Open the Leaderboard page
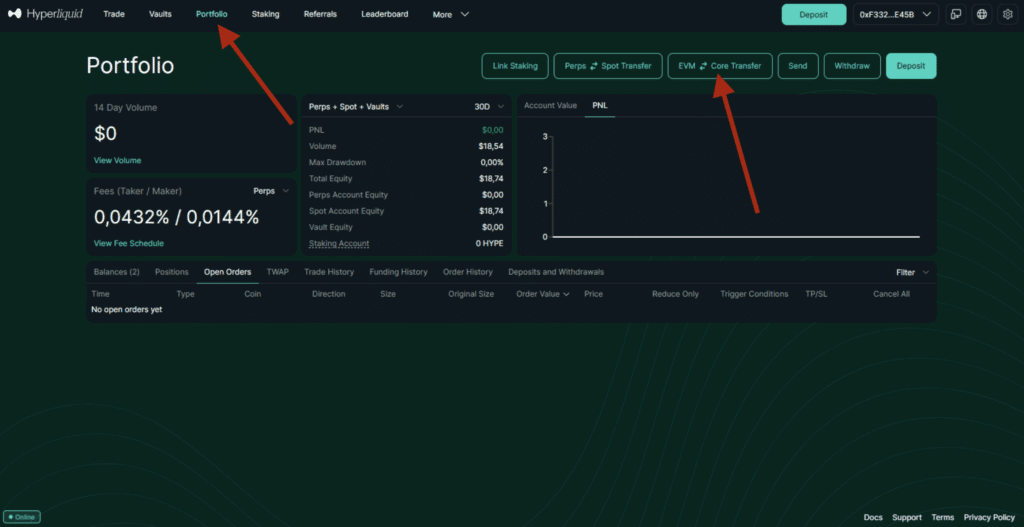Image resolution: width=1024 pixels, height=527 pixels. tap(385, 14)
